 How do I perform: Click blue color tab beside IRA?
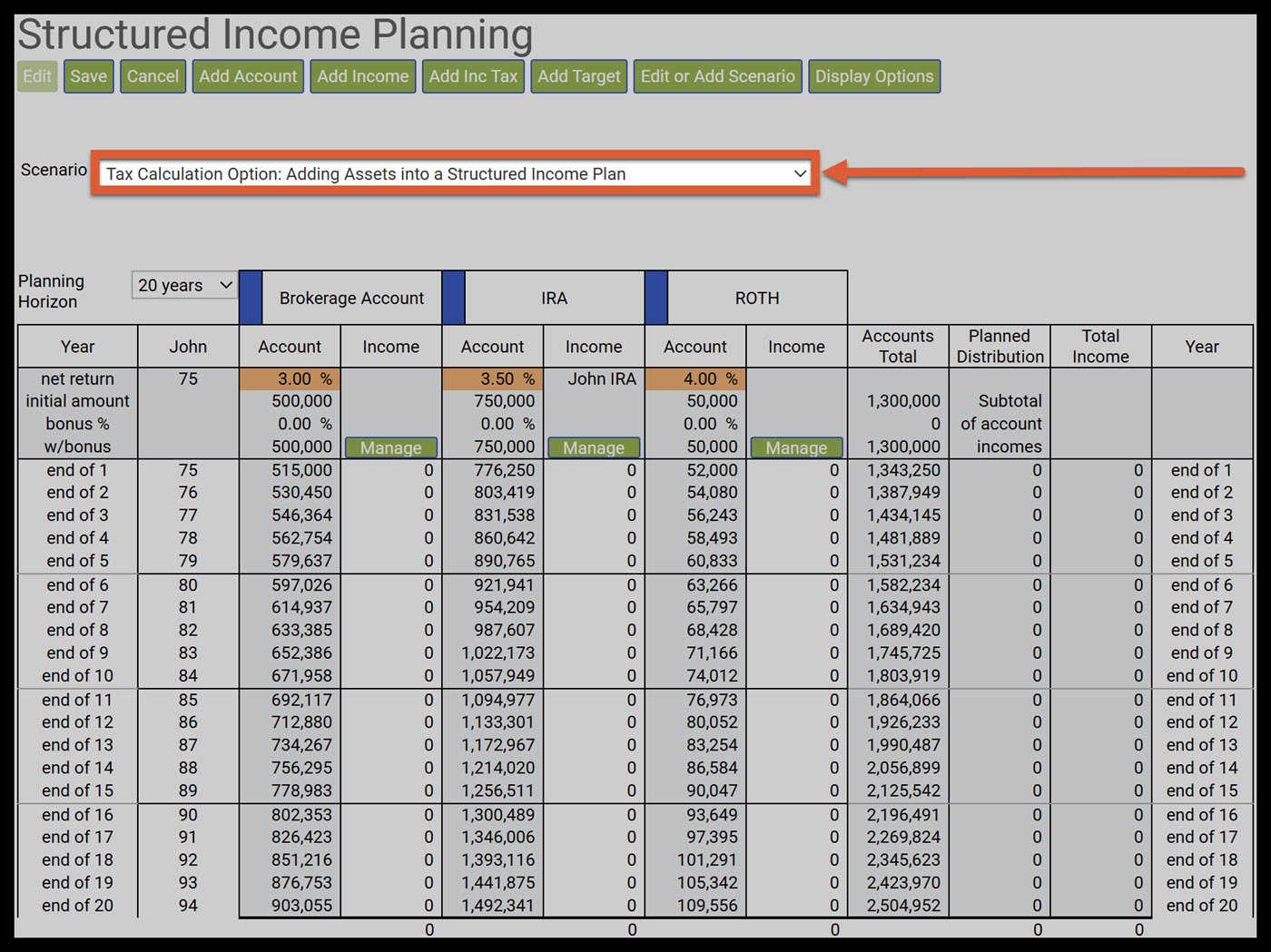454,298
